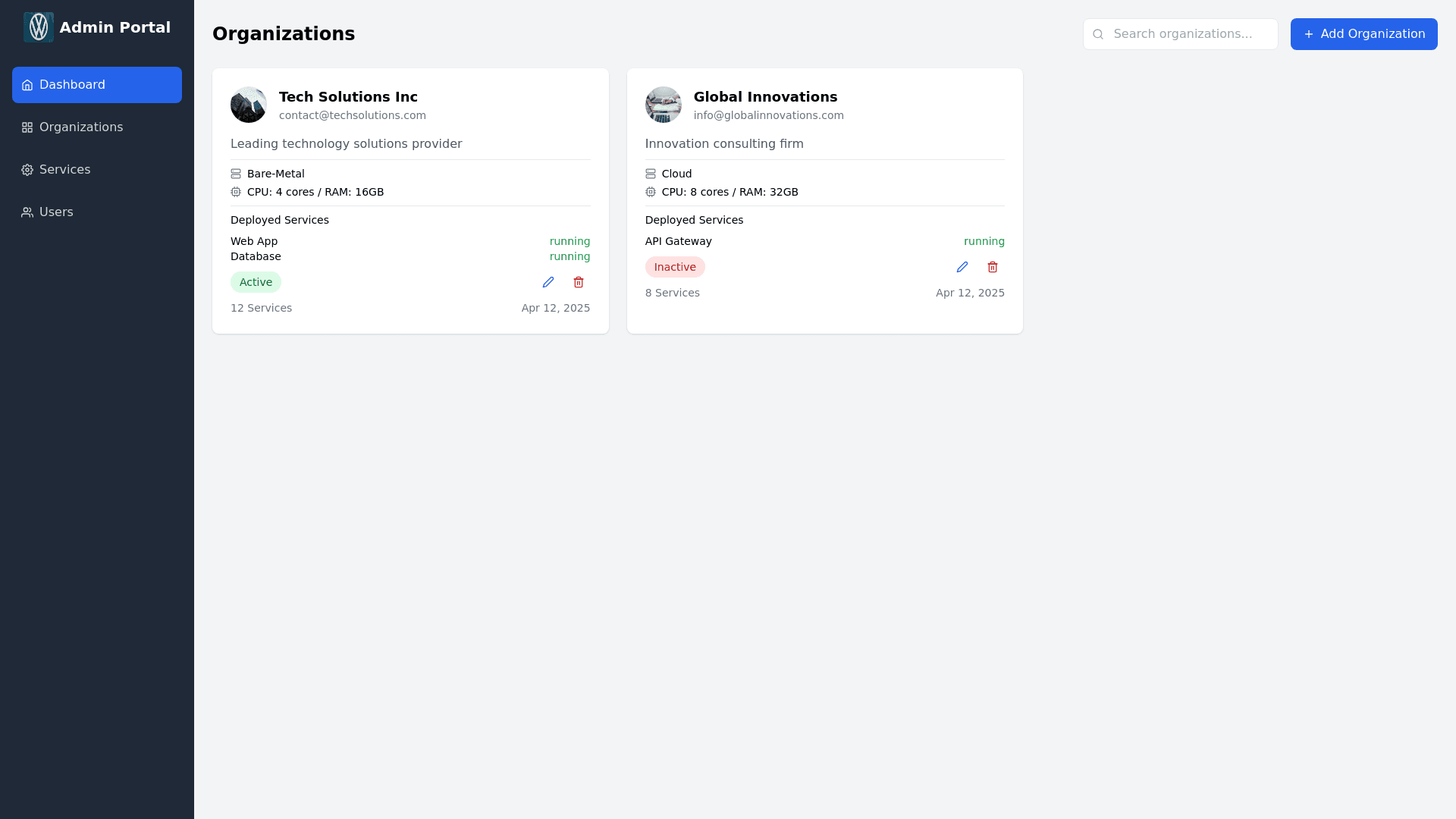Screen dimensions: 1456x819
Task: Open Services via the gear icon
Action: pyautogui.click(x=27, y=170)
